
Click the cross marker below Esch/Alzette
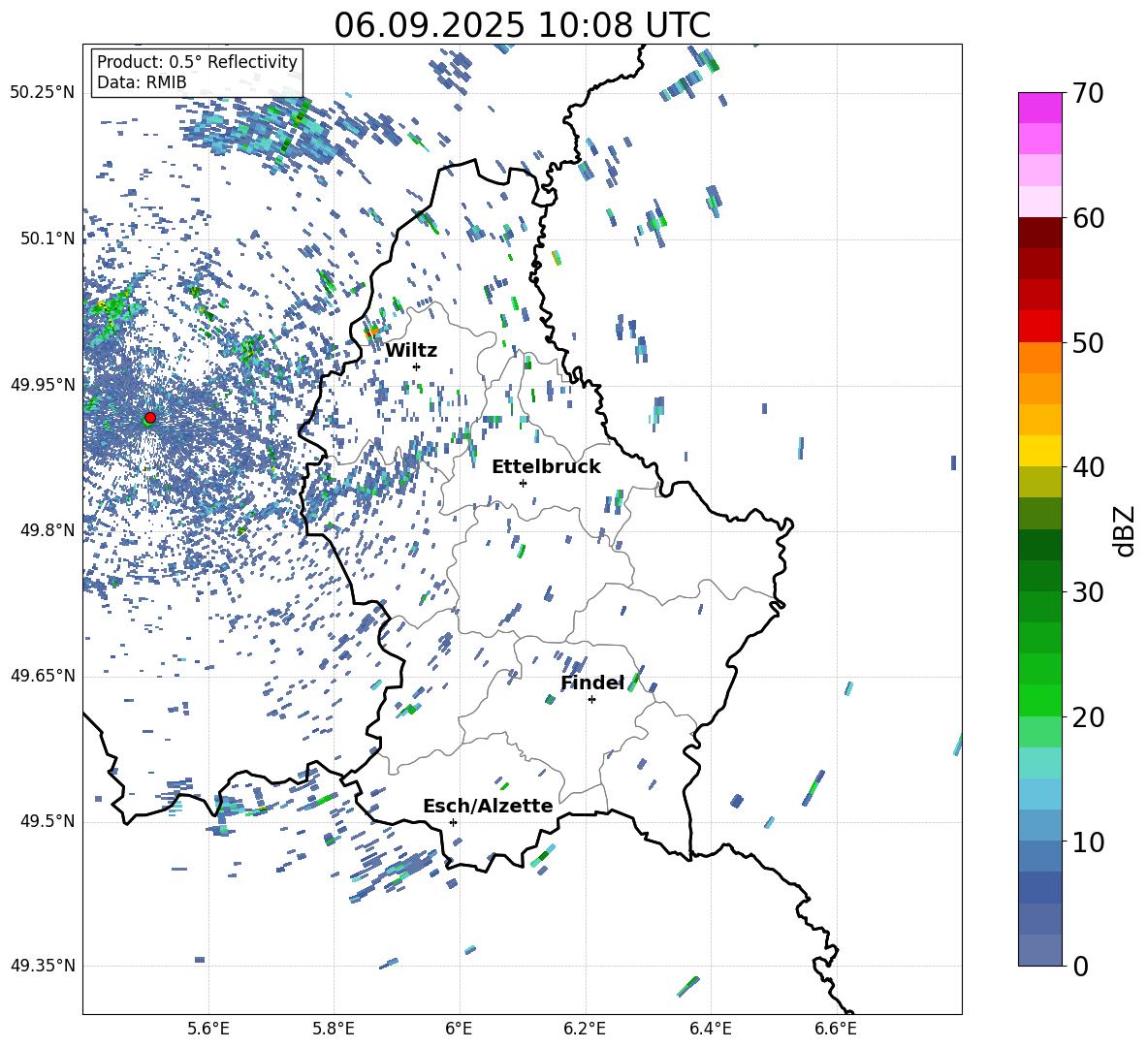453,822
